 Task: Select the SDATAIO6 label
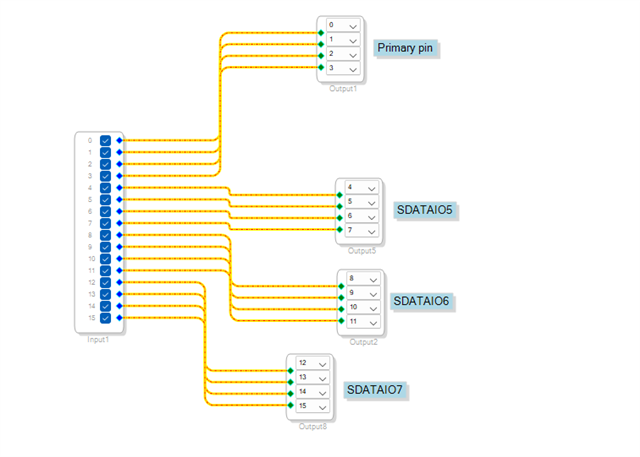click(421, 302)
